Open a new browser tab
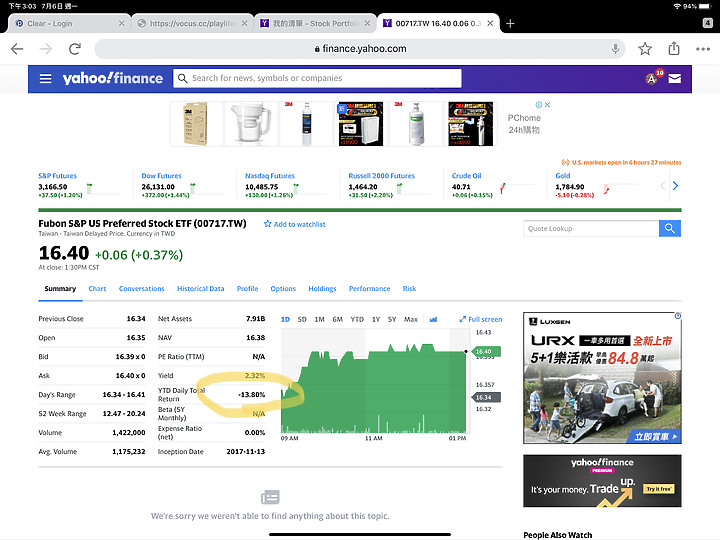The image size is (720, 540). click(510, 23)
